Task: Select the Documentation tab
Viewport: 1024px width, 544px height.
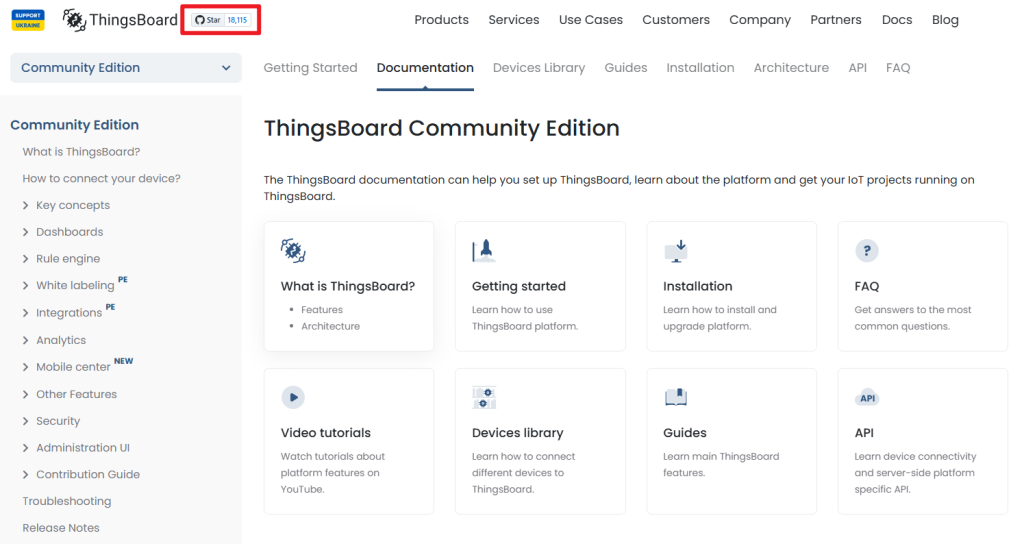Action: click(425, 68)
